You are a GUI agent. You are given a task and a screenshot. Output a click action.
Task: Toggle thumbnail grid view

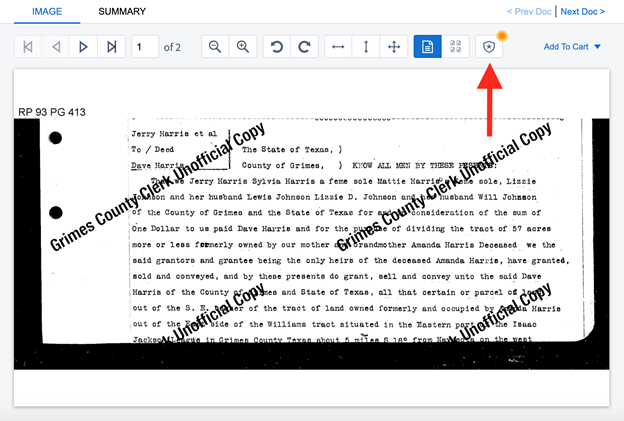click(x=456, y=47)
